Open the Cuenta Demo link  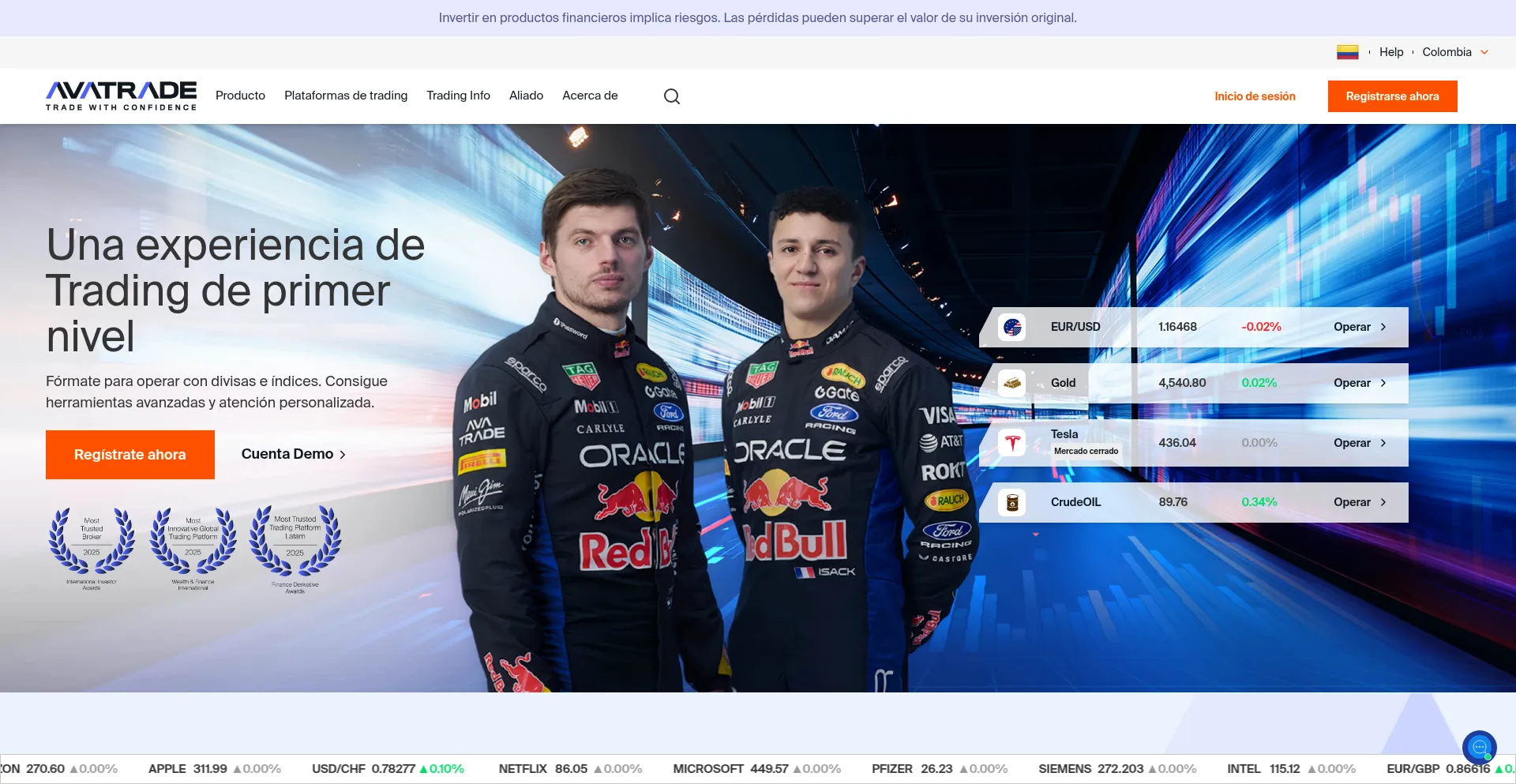(294, 454)
